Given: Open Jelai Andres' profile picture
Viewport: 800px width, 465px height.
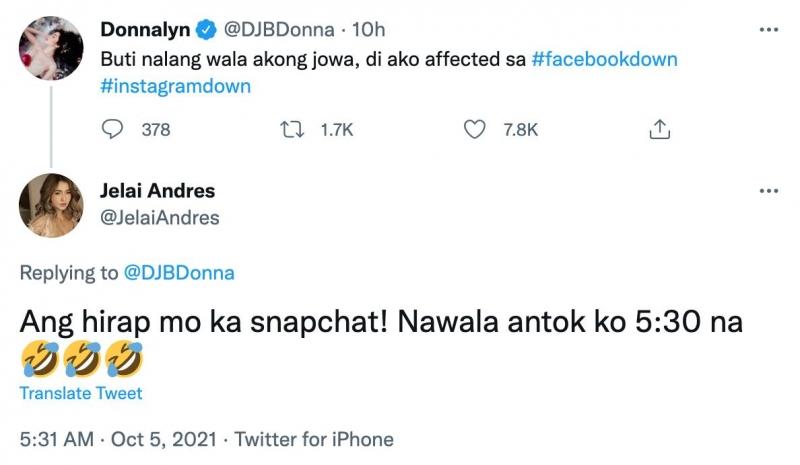Looking at the screenshot, I should point(49,204).
